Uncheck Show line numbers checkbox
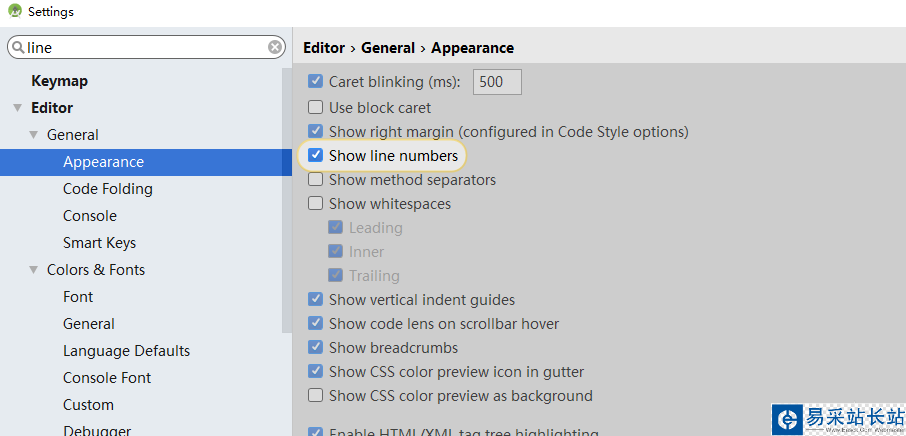Viewport: 906px width, 436px height. (316, 156)
